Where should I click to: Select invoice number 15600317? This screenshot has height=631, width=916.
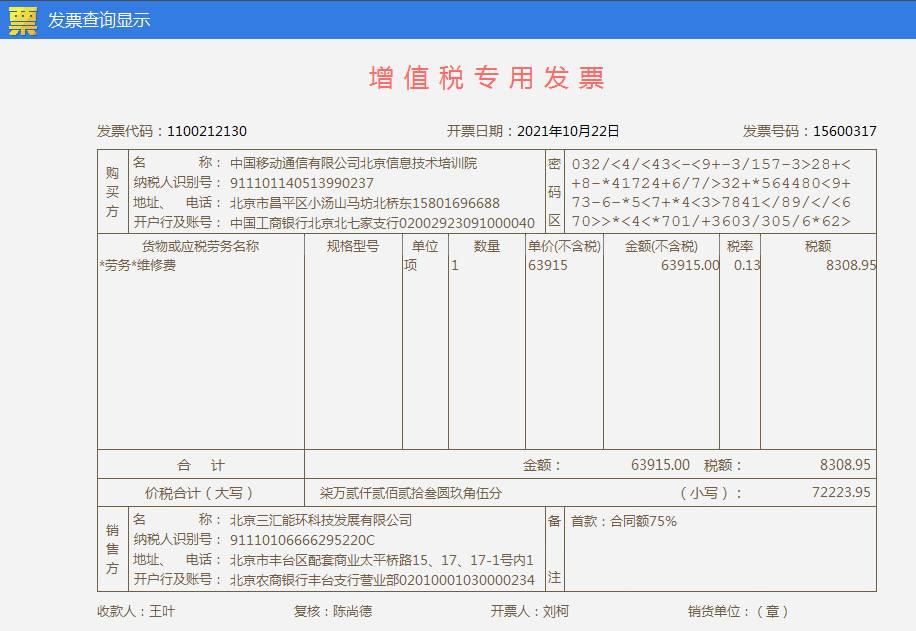pyautogui.click(x=845, y=131)
